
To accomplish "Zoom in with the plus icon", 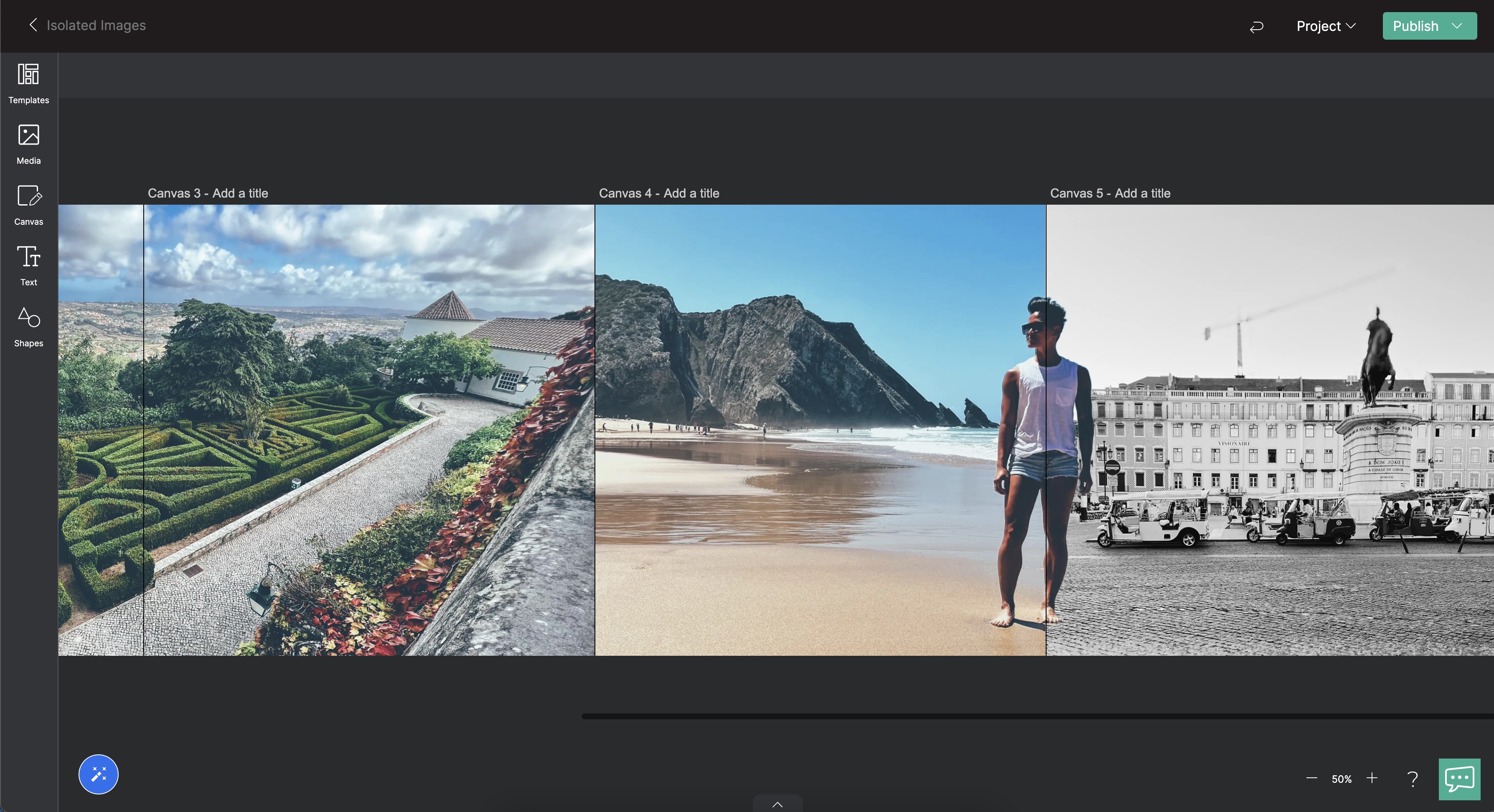I will (1372, 778).
